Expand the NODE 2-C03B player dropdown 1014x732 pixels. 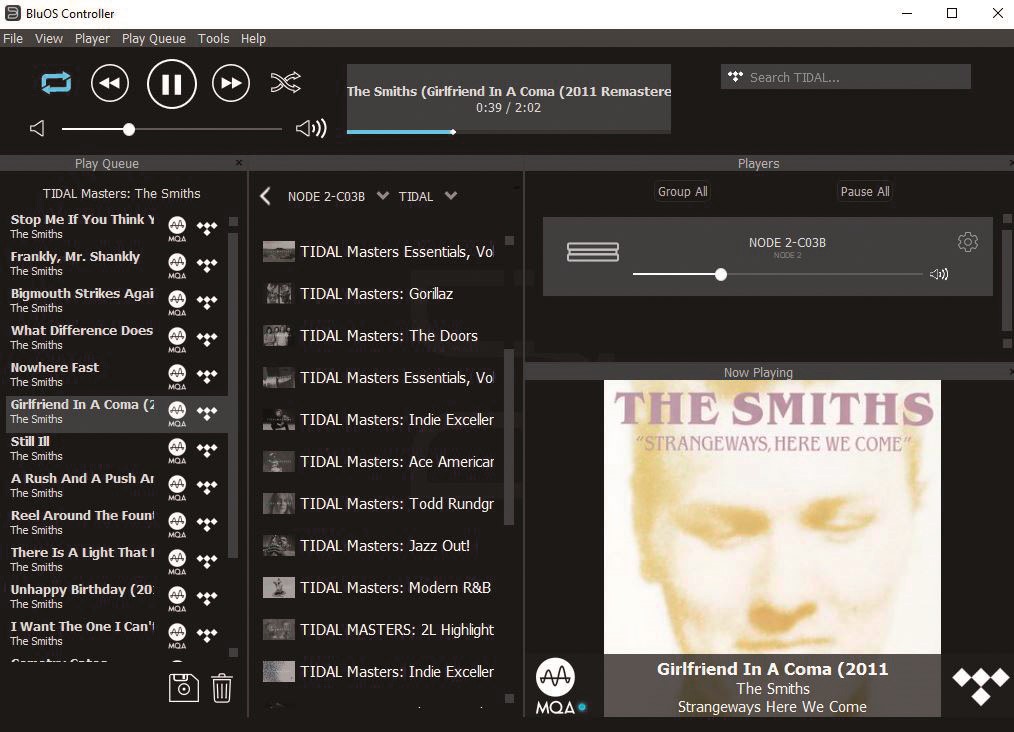pos(383,196)
